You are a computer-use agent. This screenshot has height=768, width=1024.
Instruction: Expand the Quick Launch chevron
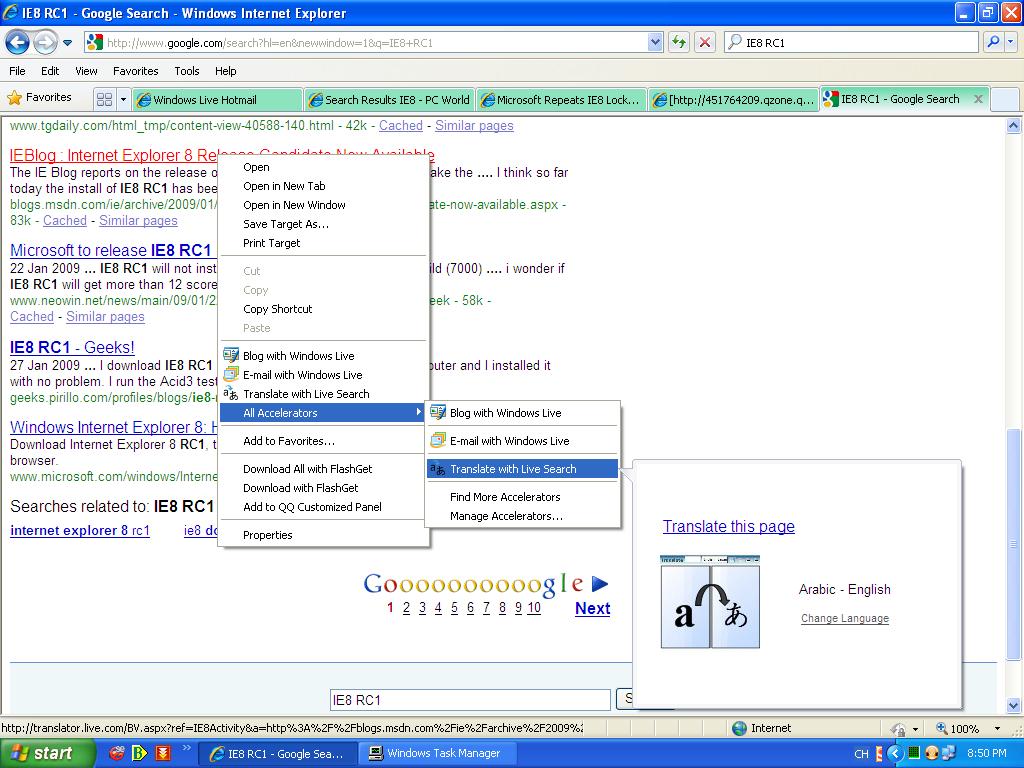click(x=186, y=748)
